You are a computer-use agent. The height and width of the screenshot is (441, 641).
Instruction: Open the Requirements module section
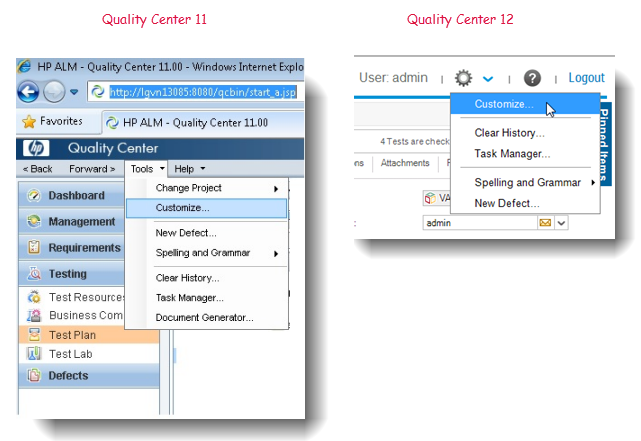point(72,248)
